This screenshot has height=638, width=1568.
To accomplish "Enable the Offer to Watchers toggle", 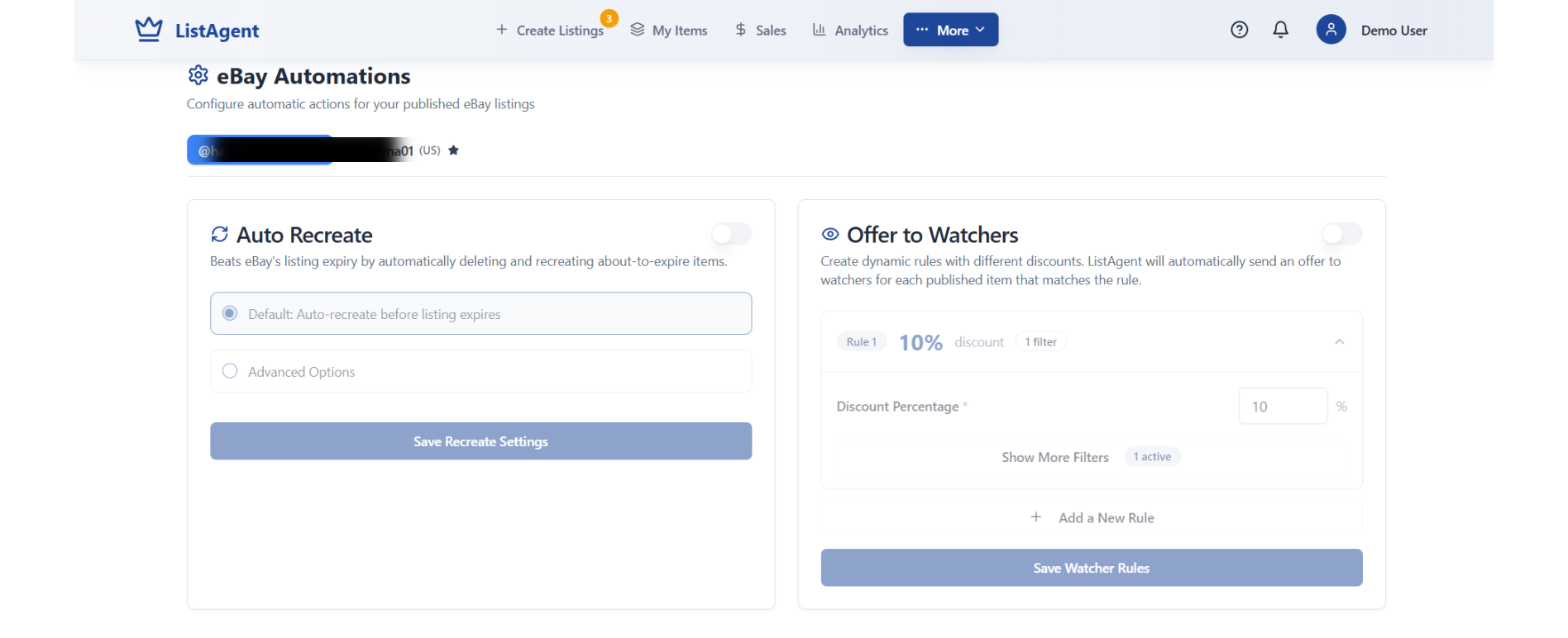I will click(1341, 234).
